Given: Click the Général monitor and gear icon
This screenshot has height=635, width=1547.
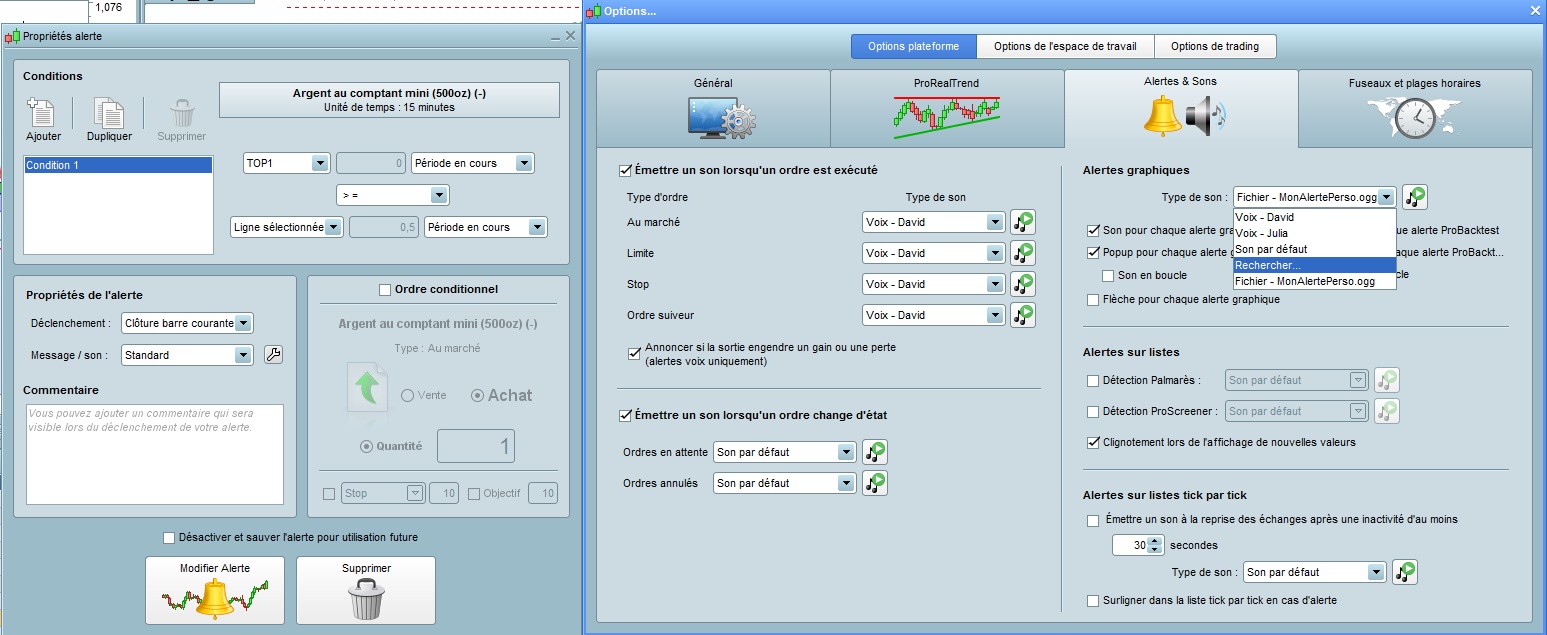Looking at the screenshot, I should [721, 118].
